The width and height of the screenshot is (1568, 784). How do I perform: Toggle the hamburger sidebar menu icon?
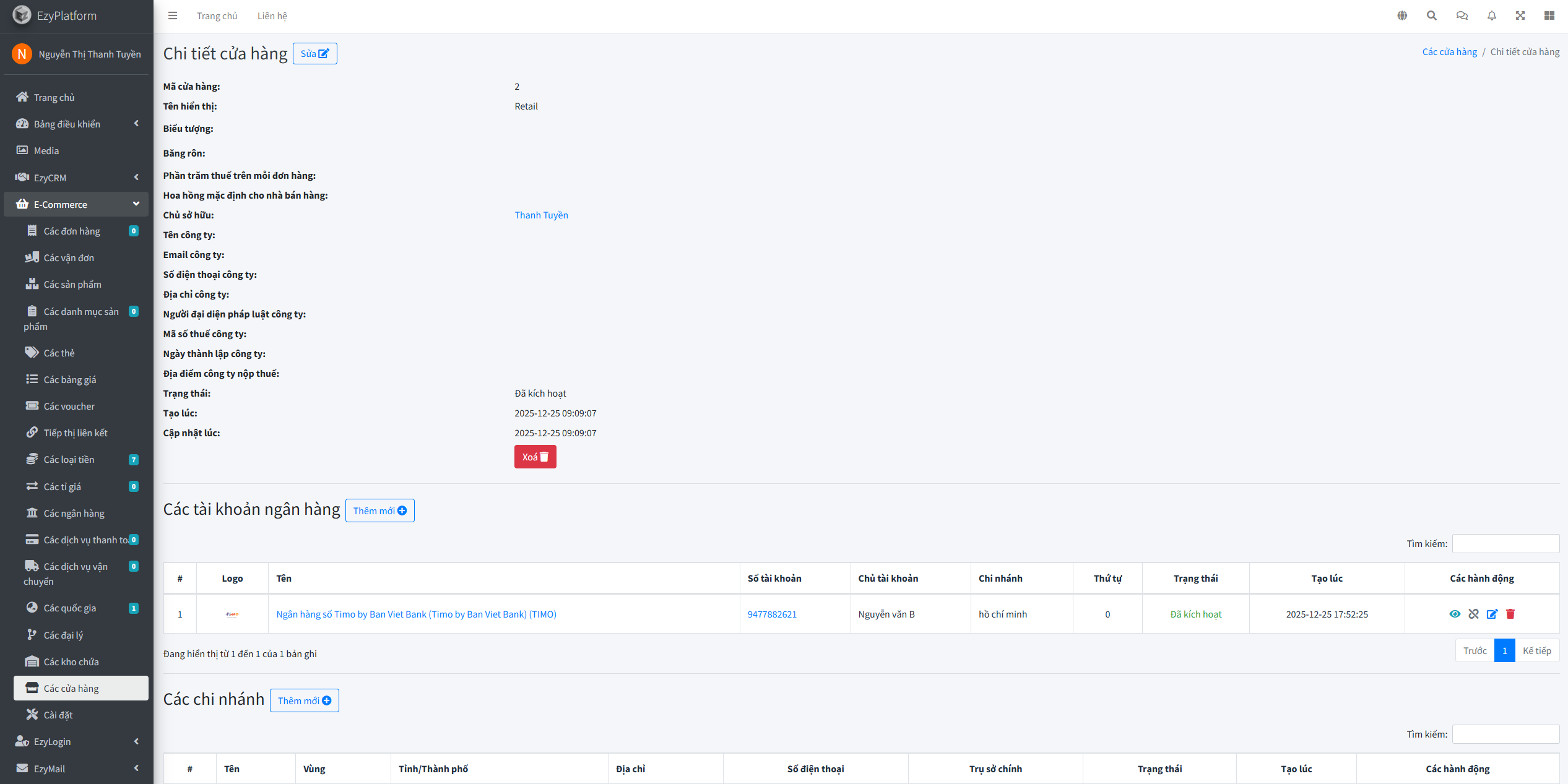pyautogui.click(x=173, y=16)
